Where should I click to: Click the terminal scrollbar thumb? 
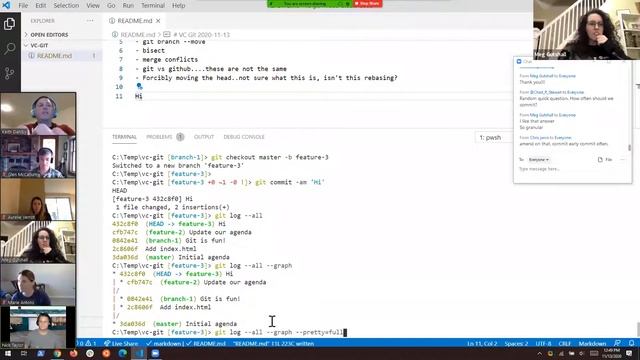[x=638, y=329]
